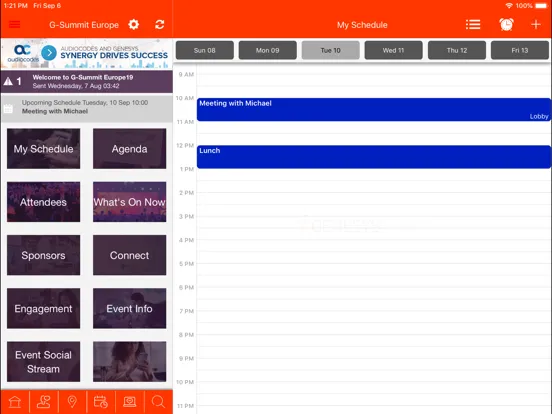Open the Attendees tile
Viewport: 552px width, 414px height.
click(44, 202)
